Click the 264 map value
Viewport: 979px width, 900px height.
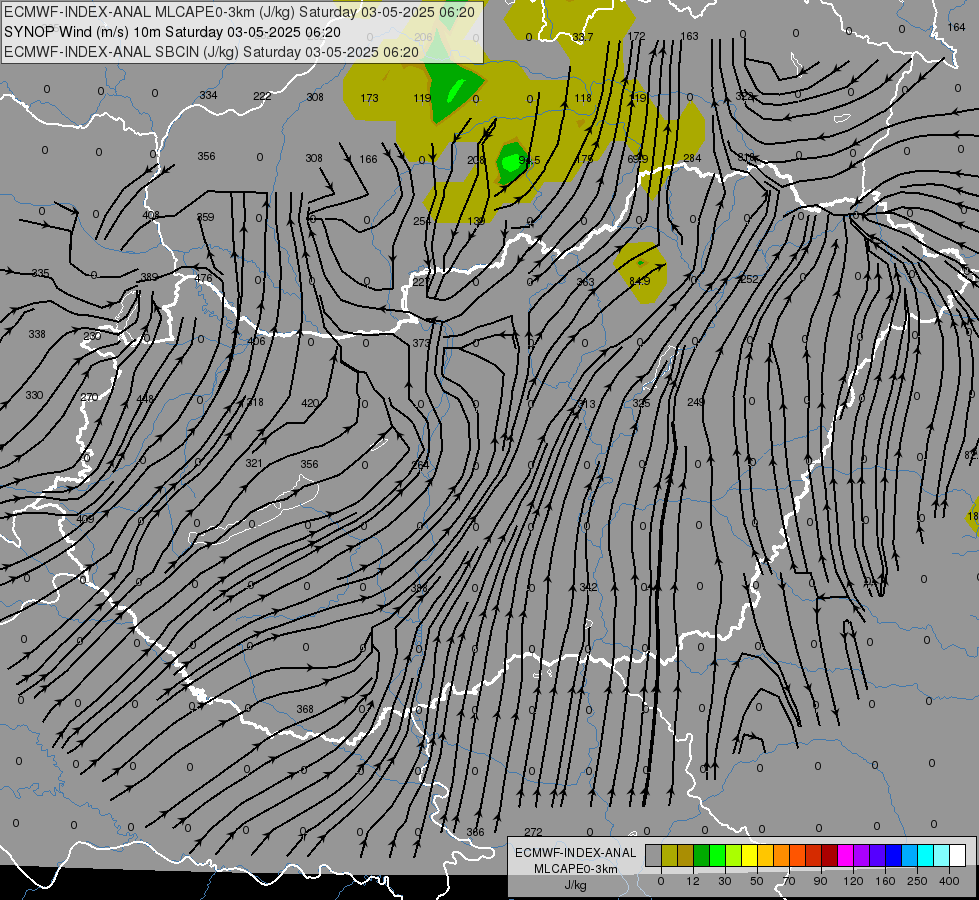click(421, 465)
